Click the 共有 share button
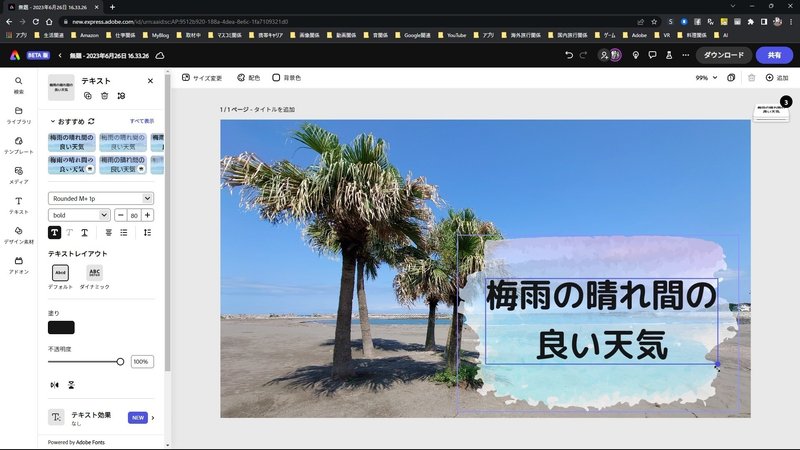800x450 pixels. [774, 55]
